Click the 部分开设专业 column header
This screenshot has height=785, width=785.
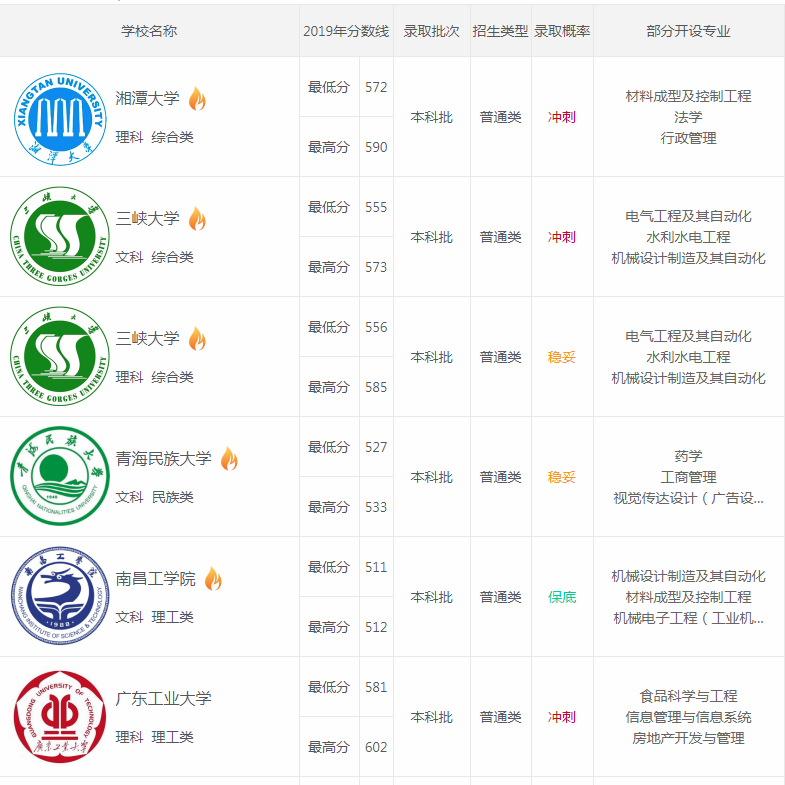pos(688,31)
